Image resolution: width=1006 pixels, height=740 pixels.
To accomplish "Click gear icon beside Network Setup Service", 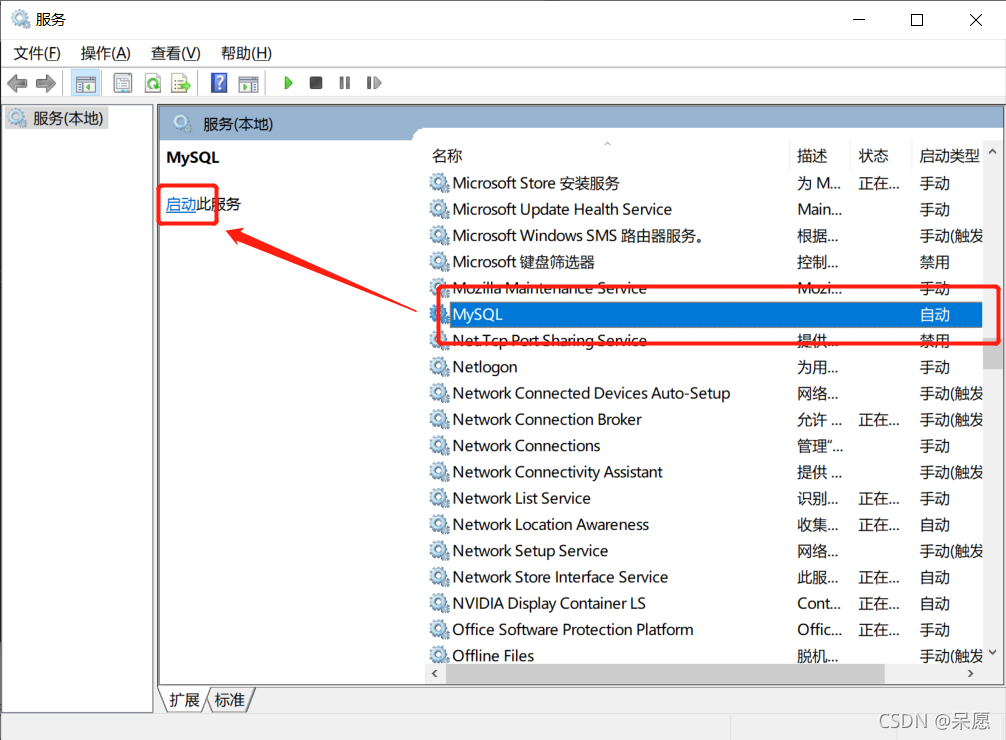I will click(439, 551).
